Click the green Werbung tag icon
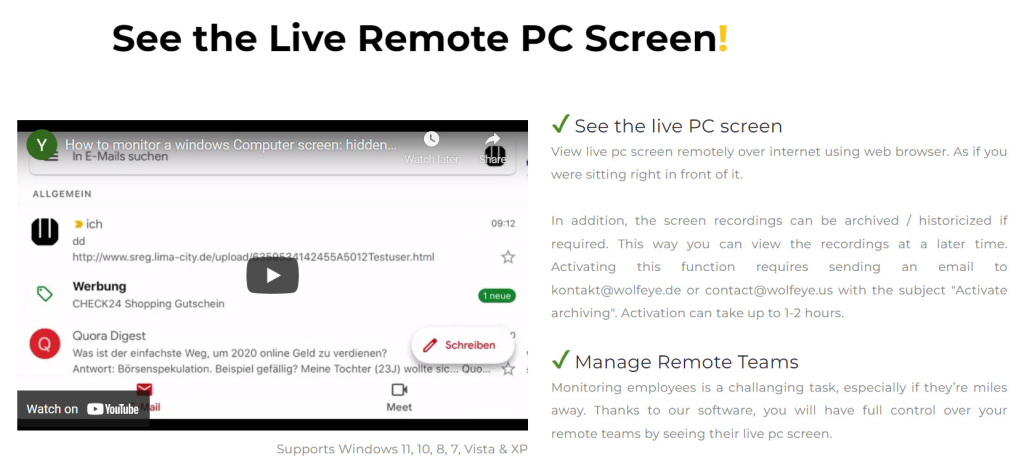 click(x=45, y=294)
